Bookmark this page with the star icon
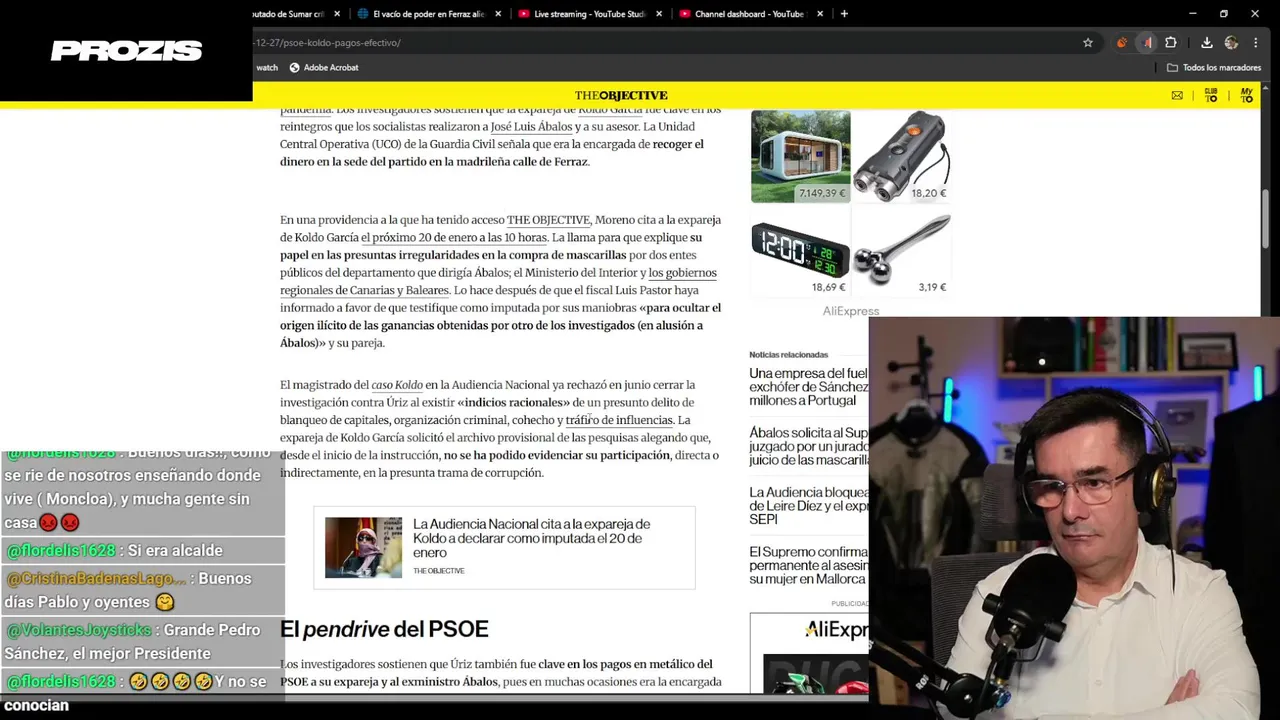Viewport: 1280px width, 720px height. [x=1088, y=43]
